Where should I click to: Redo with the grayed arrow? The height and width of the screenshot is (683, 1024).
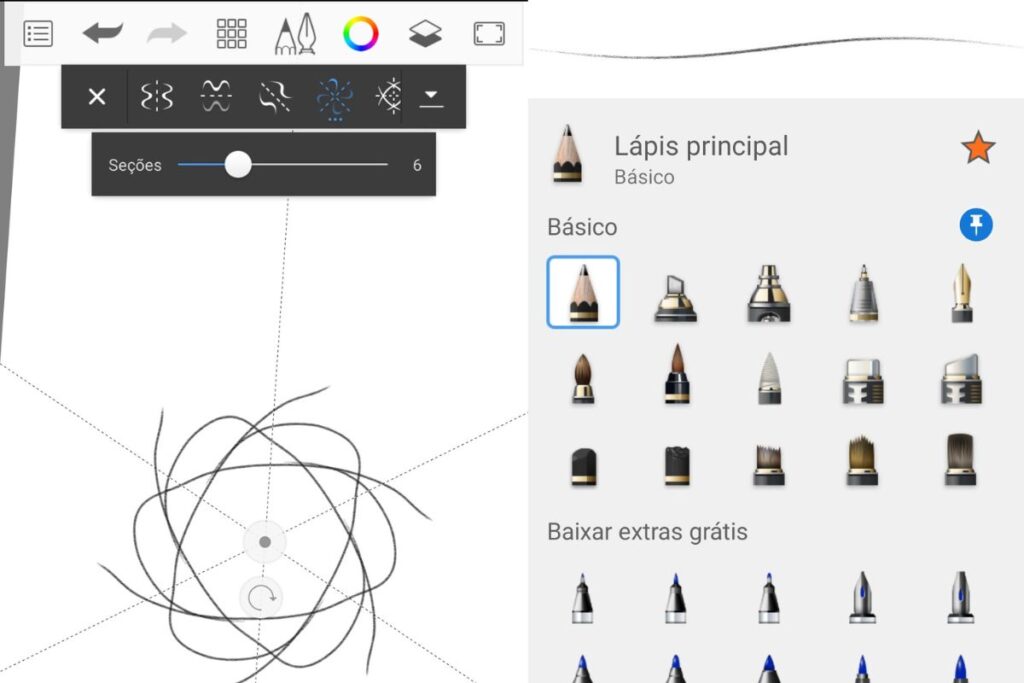(167, 33)
